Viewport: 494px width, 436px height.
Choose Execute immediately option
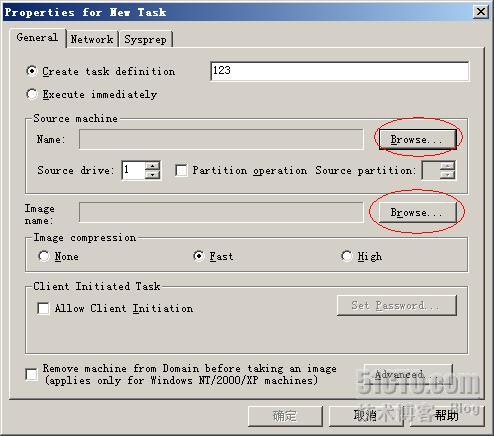coord(32,94)
